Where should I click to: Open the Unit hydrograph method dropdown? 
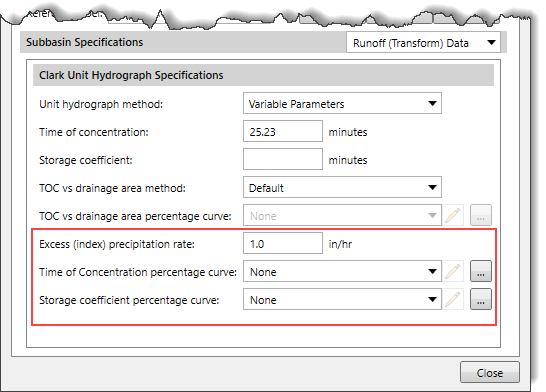click(342, 103)
